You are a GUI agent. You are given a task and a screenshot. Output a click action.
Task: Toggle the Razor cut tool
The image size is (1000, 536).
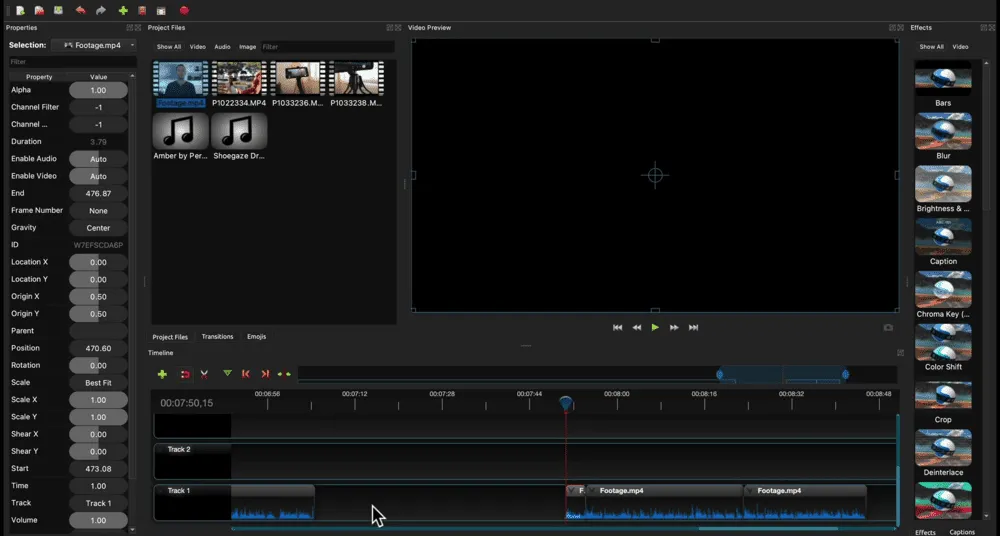pos(204,374)
